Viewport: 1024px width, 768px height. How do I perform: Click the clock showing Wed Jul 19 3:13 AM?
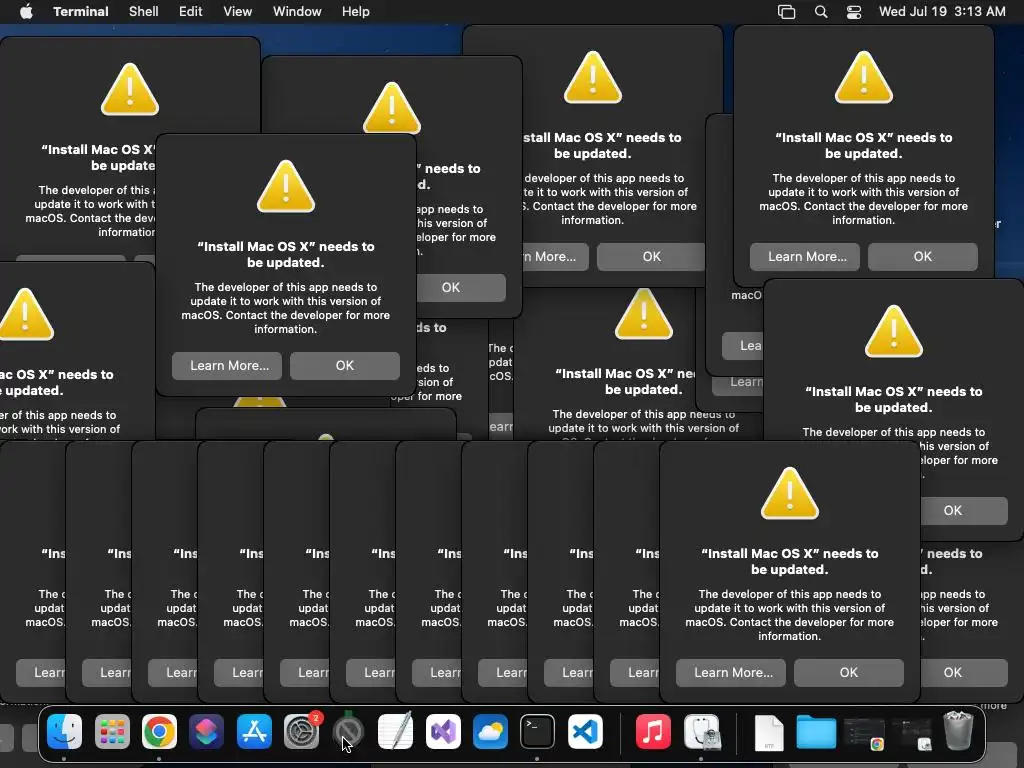tap(942, 11)
